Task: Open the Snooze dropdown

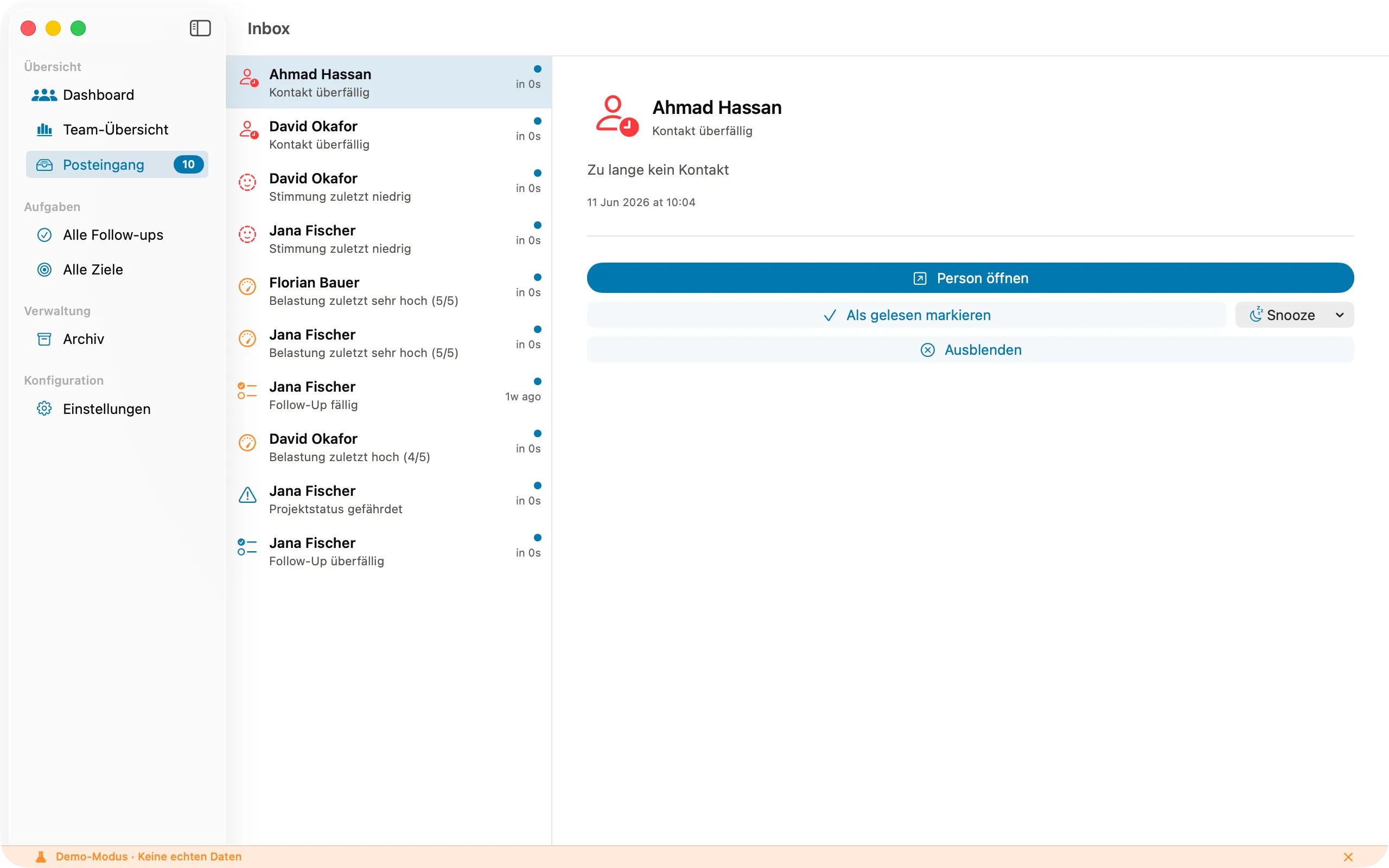Action: click(1294, 315)
